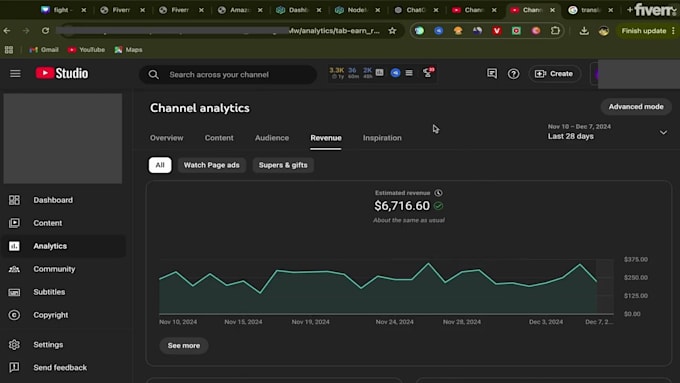The width and height of the screenshot is (680, 383).
Task: Switch to the Overview tab
Action: [x=167, y=138]
